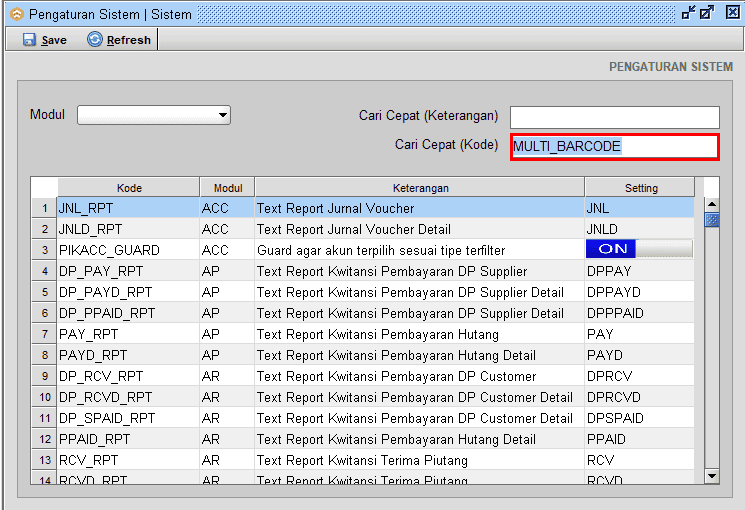Click the AR module cell in row 12

(x=227, y=439)
